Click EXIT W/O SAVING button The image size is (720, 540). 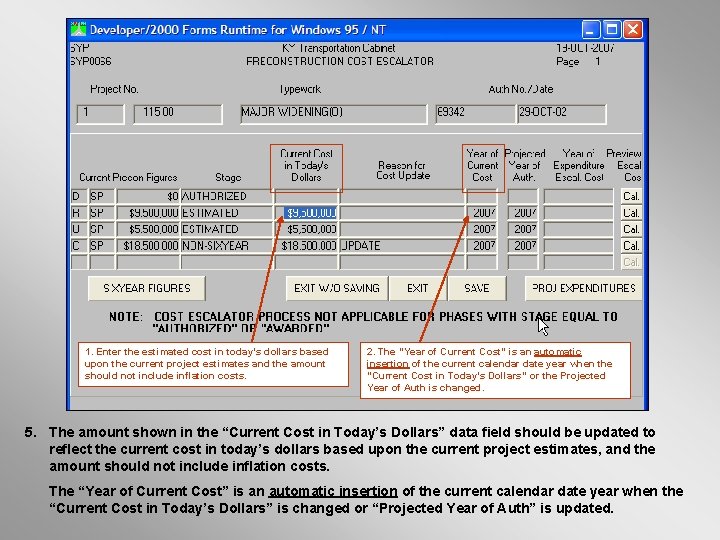(x=337, y=288)
